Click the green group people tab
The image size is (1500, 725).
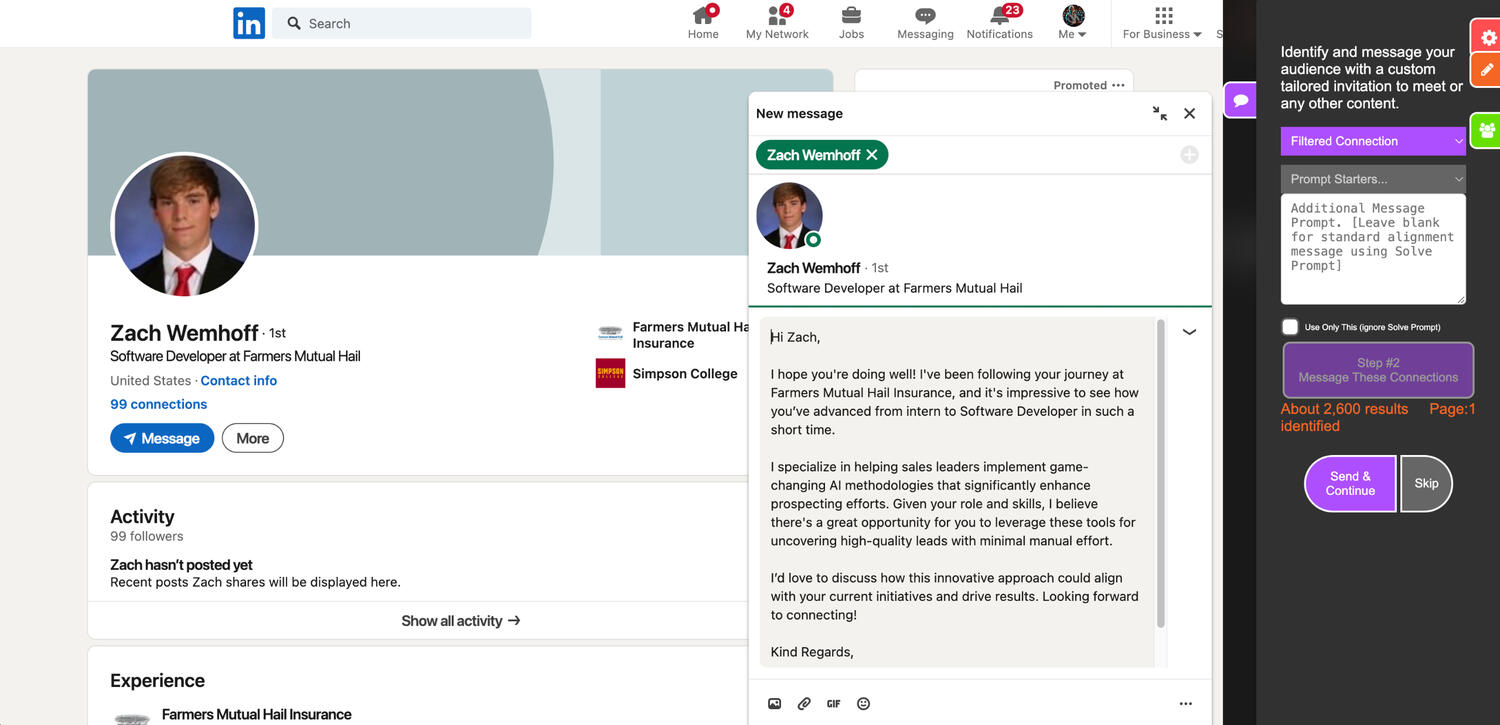pos(1487,130)
